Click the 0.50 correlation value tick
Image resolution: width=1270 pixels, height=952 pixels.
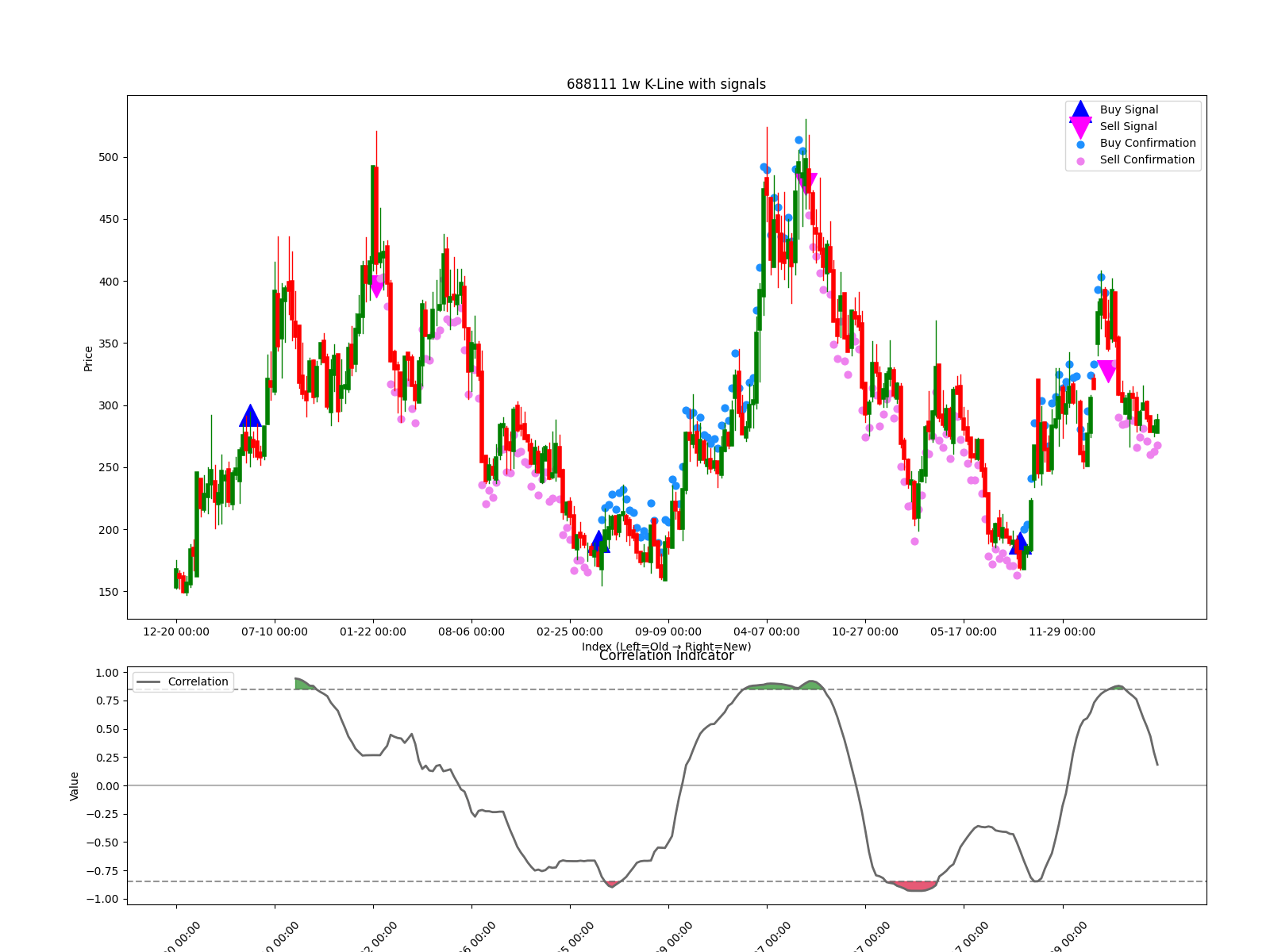point(106,729)
